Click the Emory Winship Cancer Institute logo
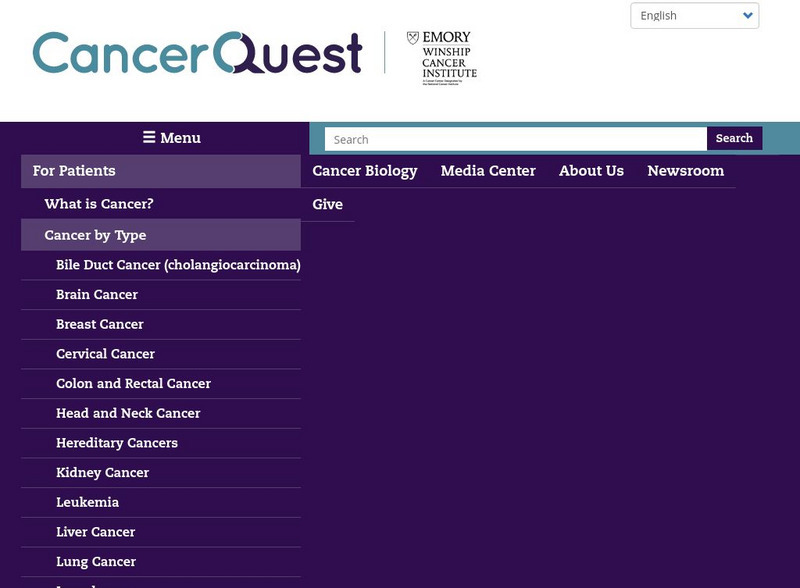This screenshot has width=800, height=588. 440,55
